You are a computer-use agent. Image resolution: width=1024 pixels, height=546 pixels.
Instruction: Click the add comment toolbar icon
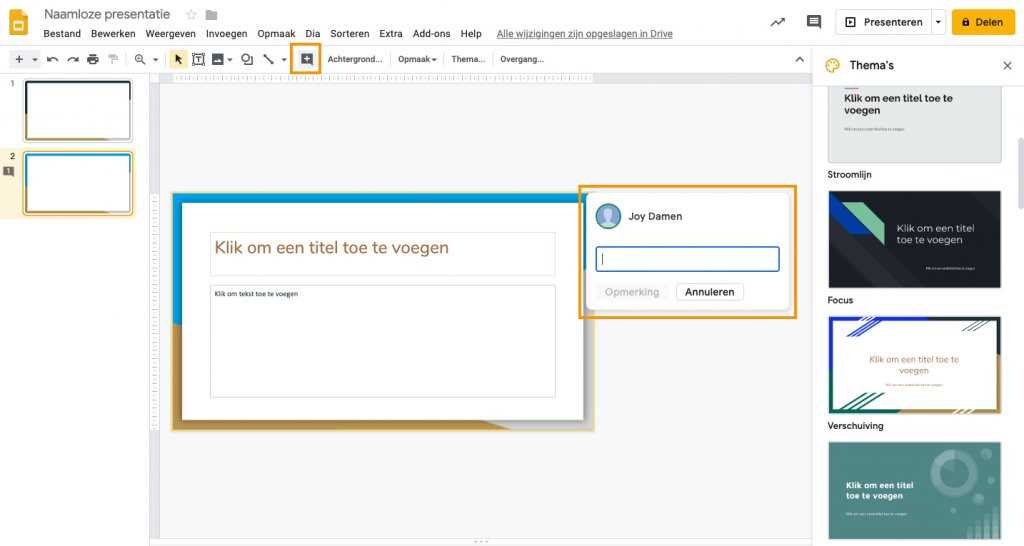306,59
